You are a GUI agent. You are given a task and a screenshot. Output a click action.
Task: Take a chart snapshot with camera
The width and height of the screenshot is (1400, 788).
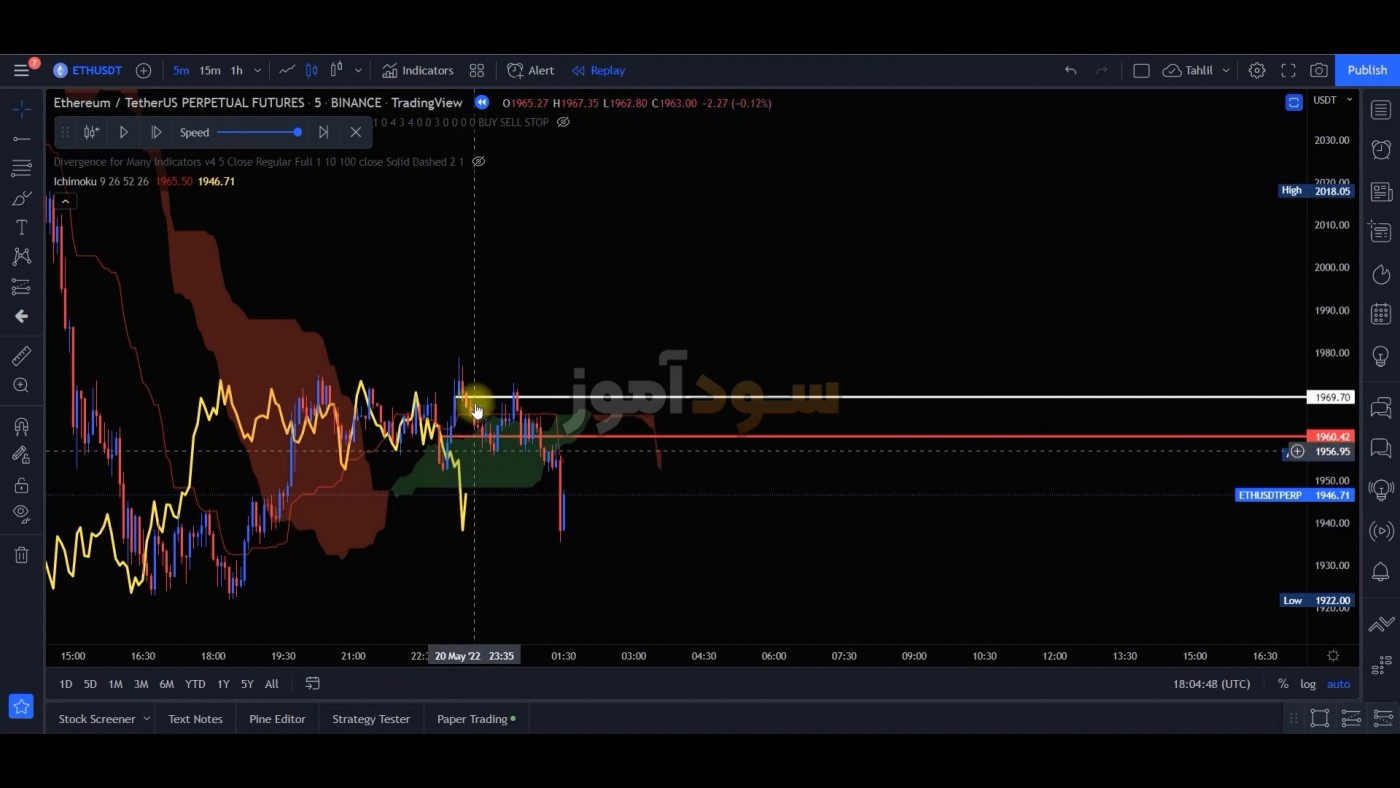1319,70
